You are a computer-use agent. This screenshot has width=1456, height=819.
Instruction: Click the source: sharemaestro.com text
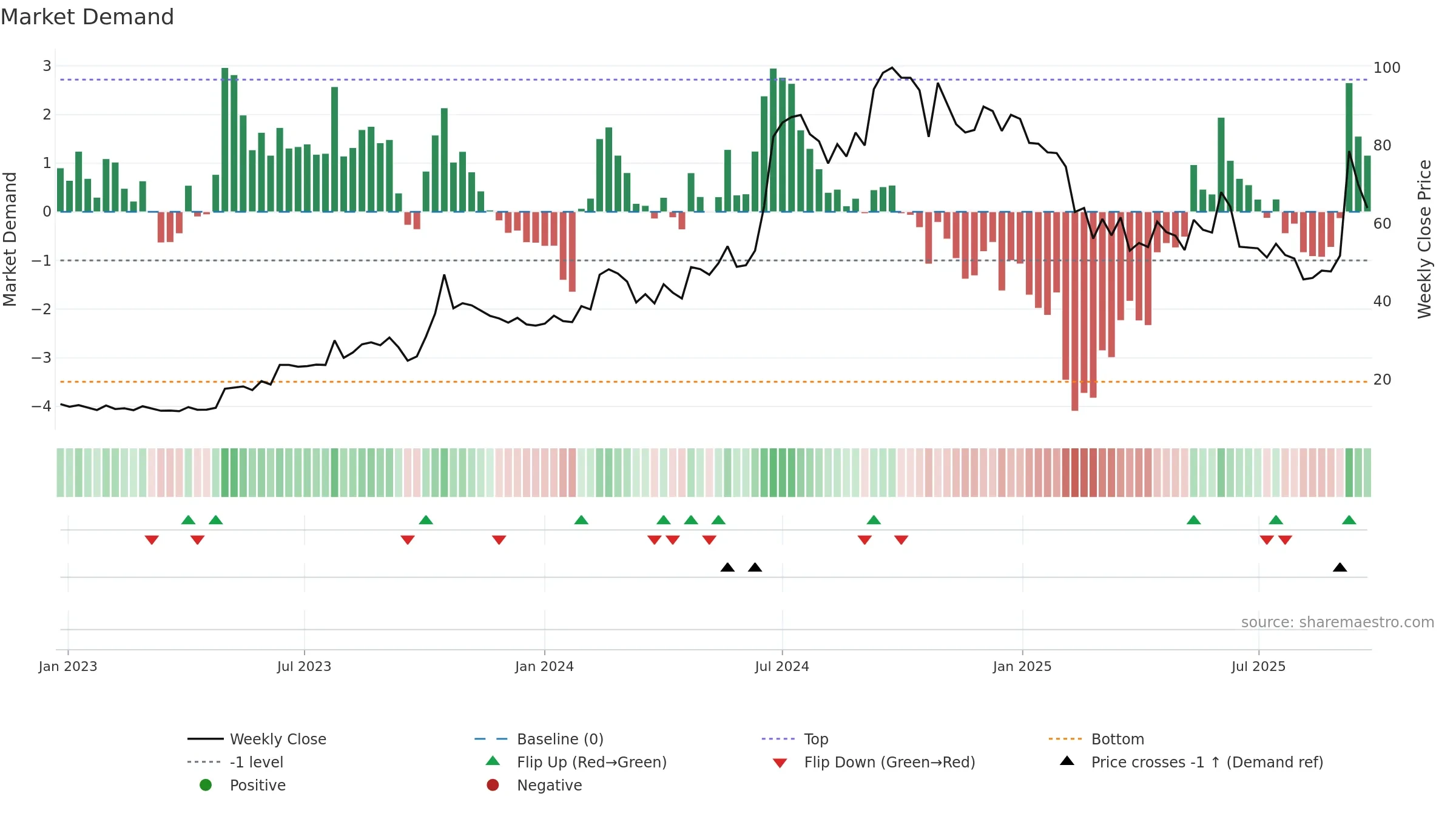(1337, 622)
